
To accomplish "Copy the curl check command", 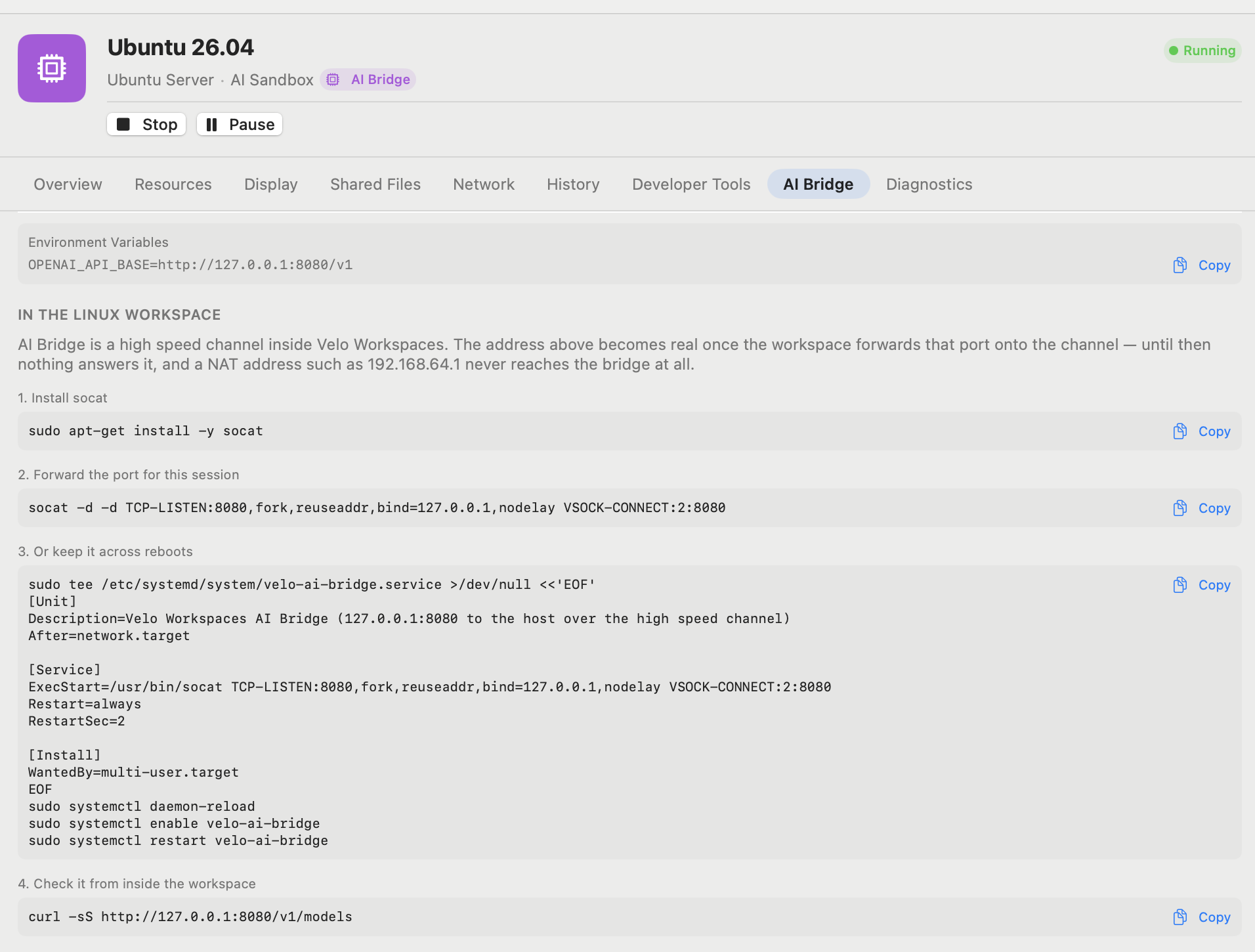I will [x=1202, y=917].
